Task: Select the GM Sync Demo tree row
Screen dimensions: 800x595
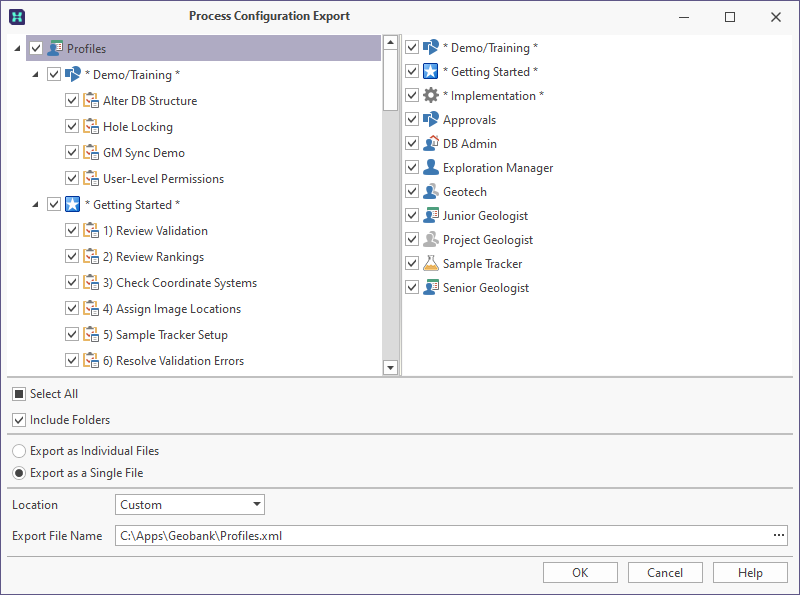Action: coord(144,153)
